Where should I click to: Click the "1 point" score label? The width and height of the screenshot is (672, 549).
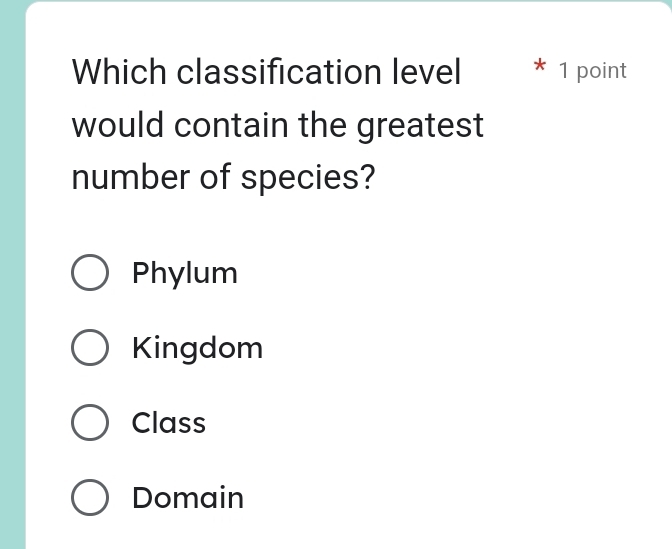593,71
